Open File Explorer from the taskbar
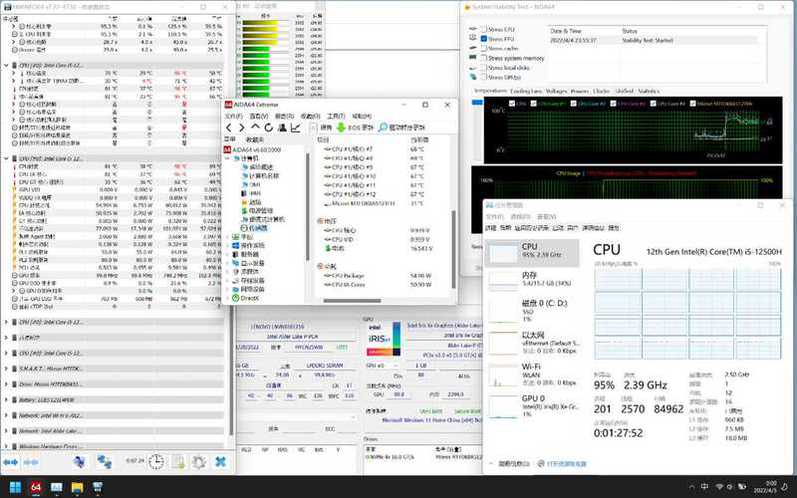The image size is (797, 498). [77, 487]
